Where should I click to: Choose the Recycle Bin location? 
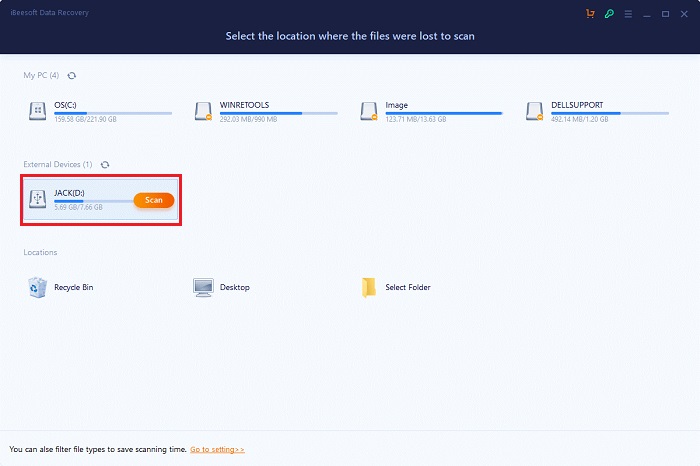pyautogui.click(x=38, y=287)
